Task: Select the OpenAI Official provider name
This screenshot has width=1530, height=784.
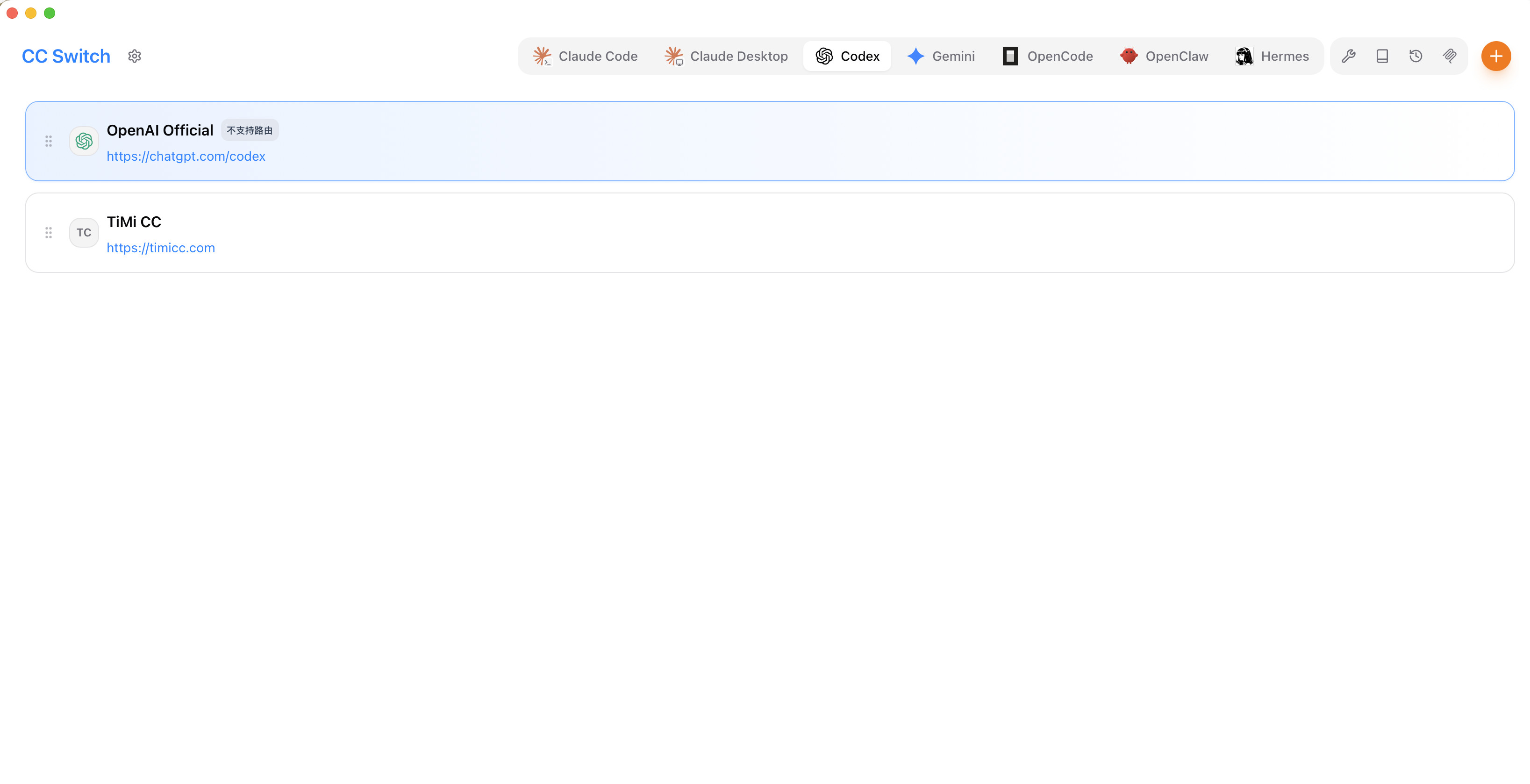Action: coord(160,130)
